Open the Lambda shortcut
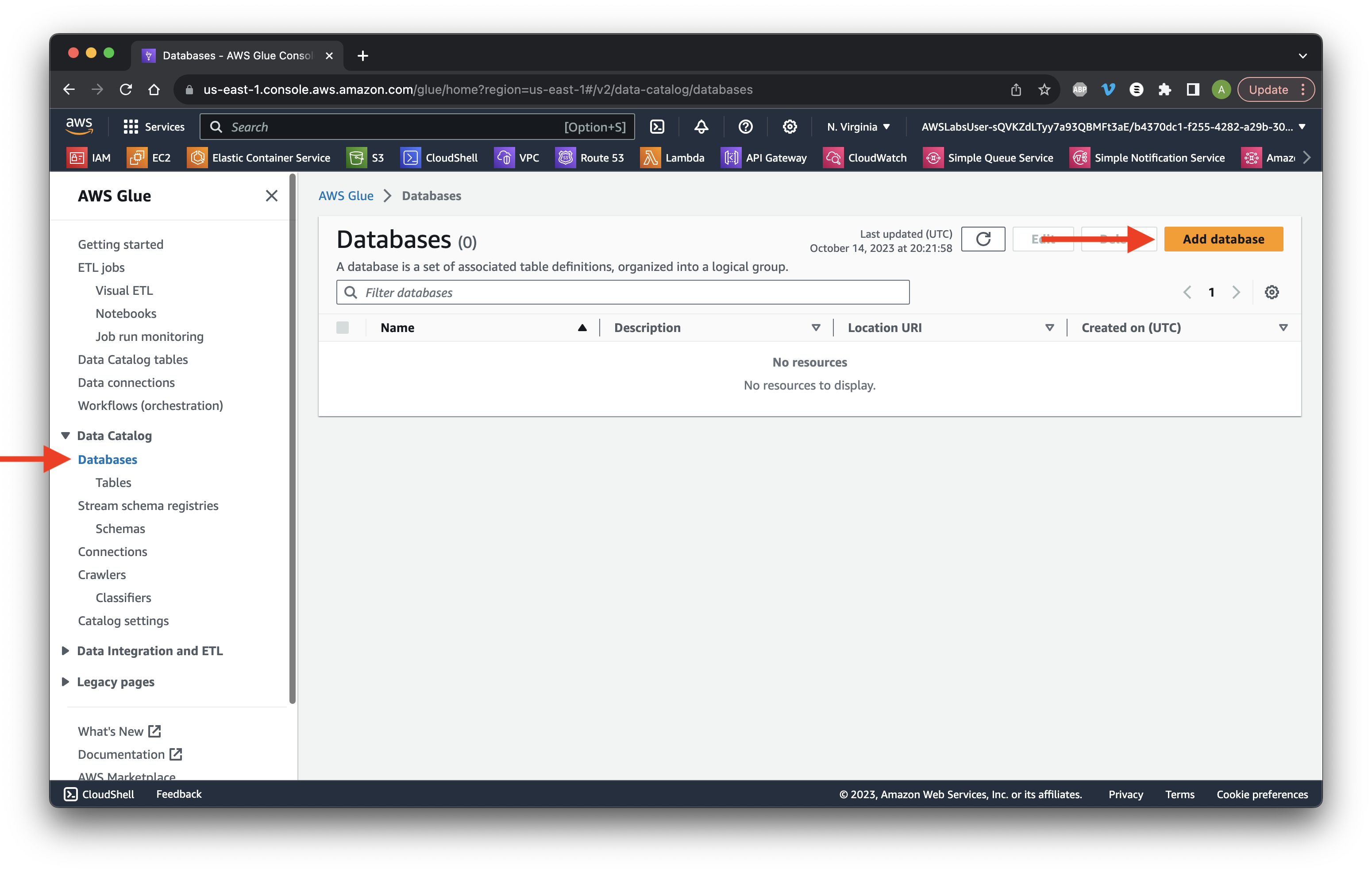The width and height of the screenshot is (1372, 873). [672, 158]
